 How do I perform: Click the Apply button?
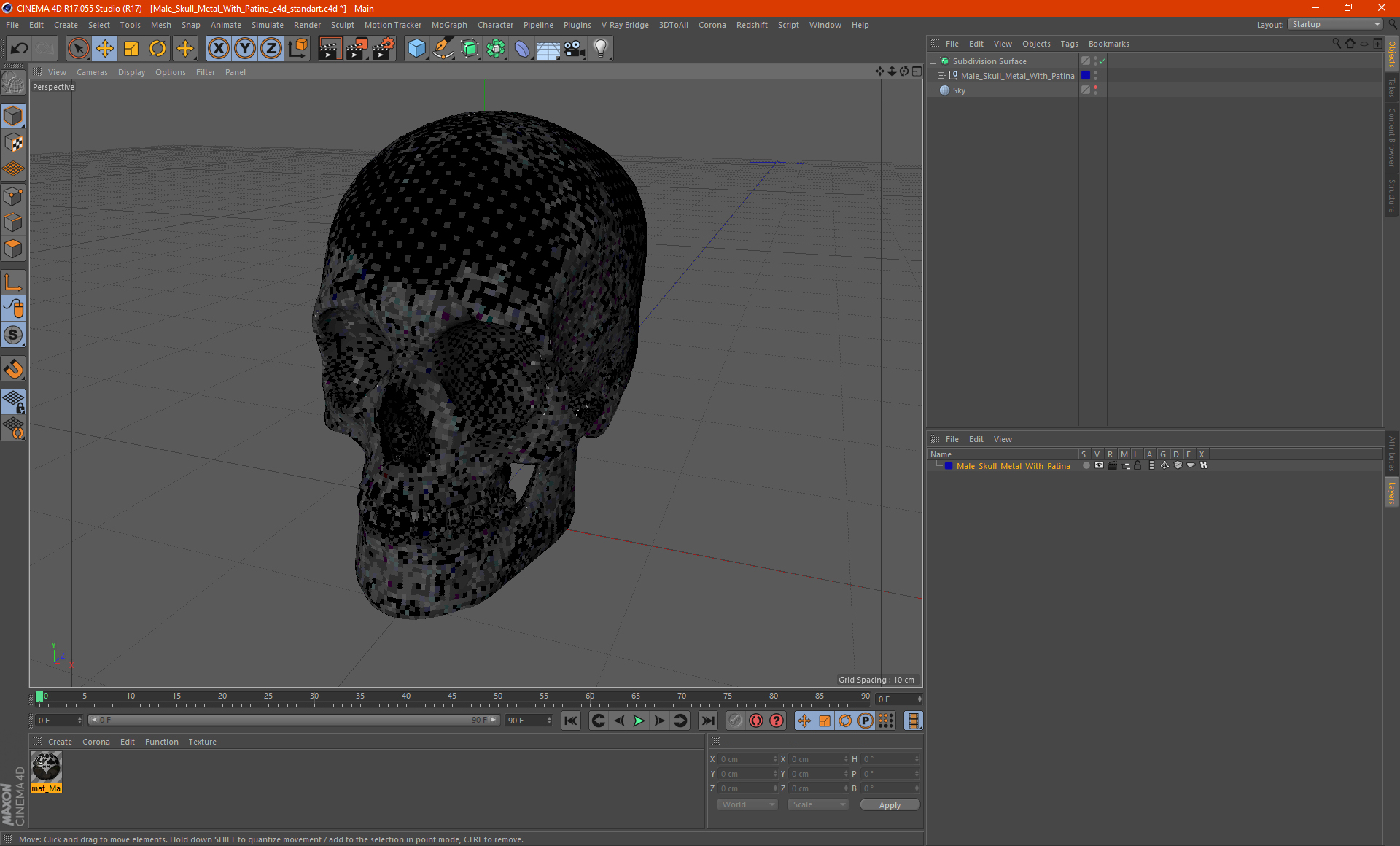tap(890, 804)
